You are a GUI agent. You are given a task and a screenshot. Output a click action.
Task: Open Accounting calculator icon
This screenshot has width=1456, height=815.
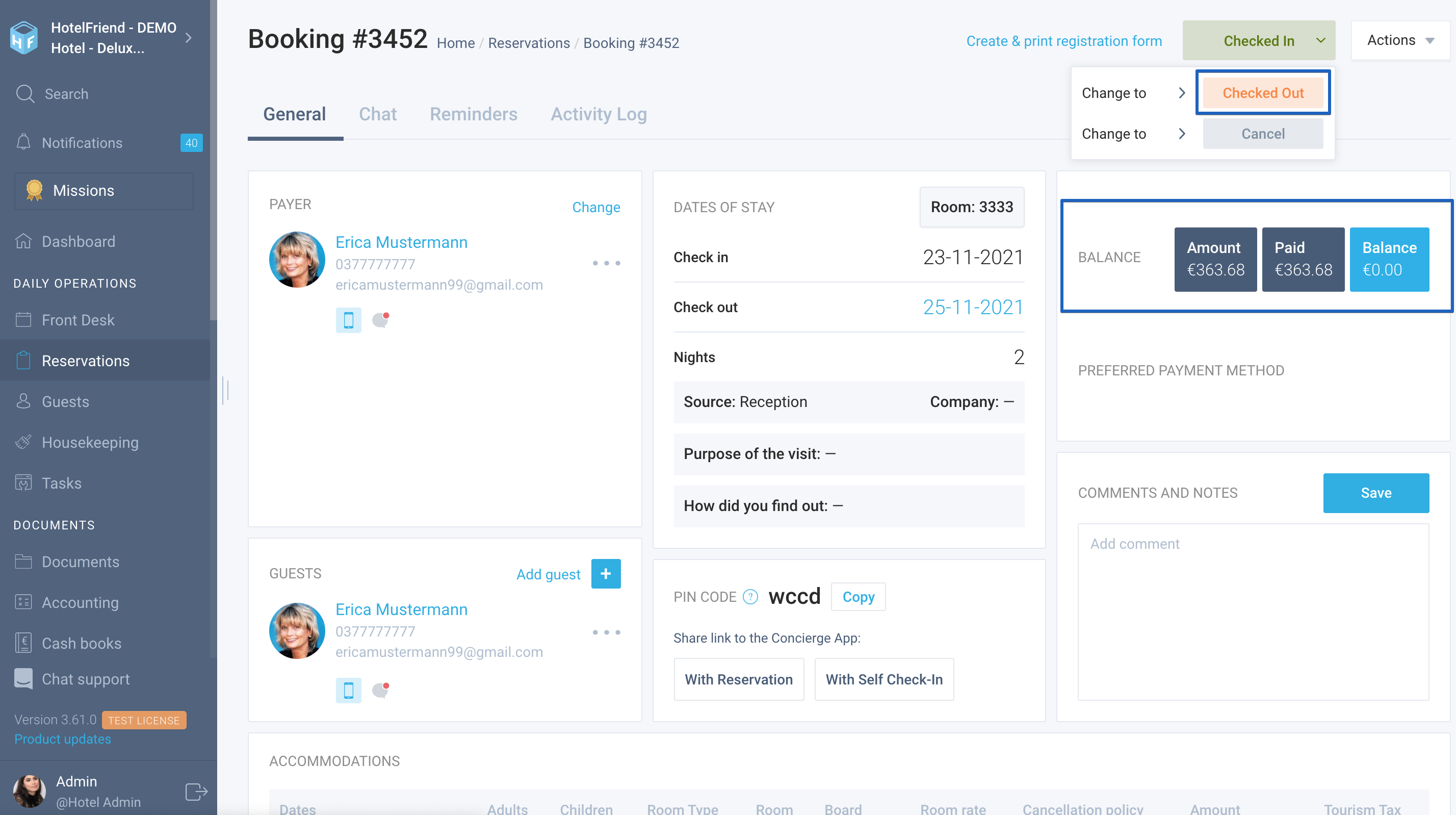click(x=23, y=602)
